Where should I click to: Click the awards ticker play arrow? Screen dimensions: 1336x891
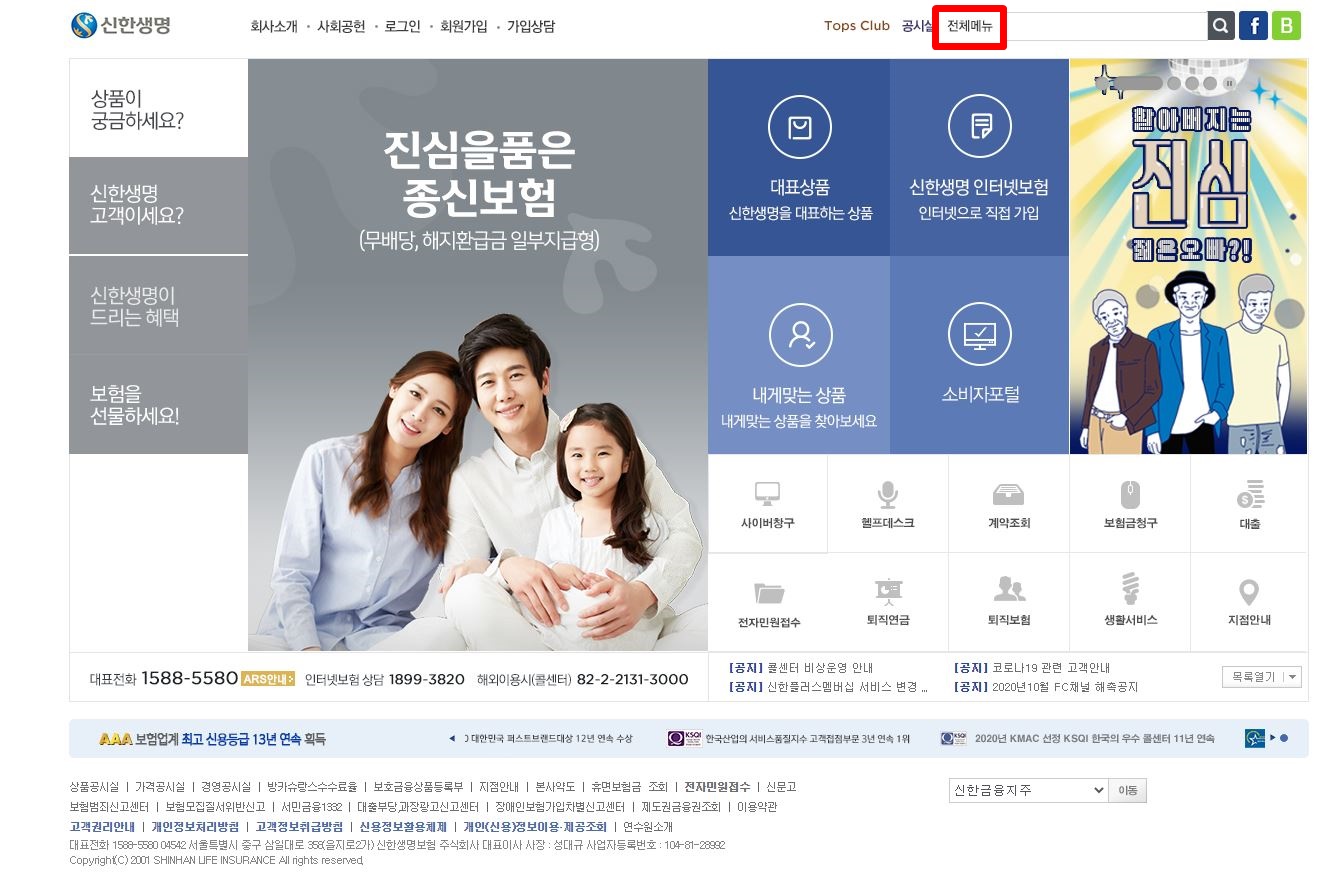tap(1273, 739)
